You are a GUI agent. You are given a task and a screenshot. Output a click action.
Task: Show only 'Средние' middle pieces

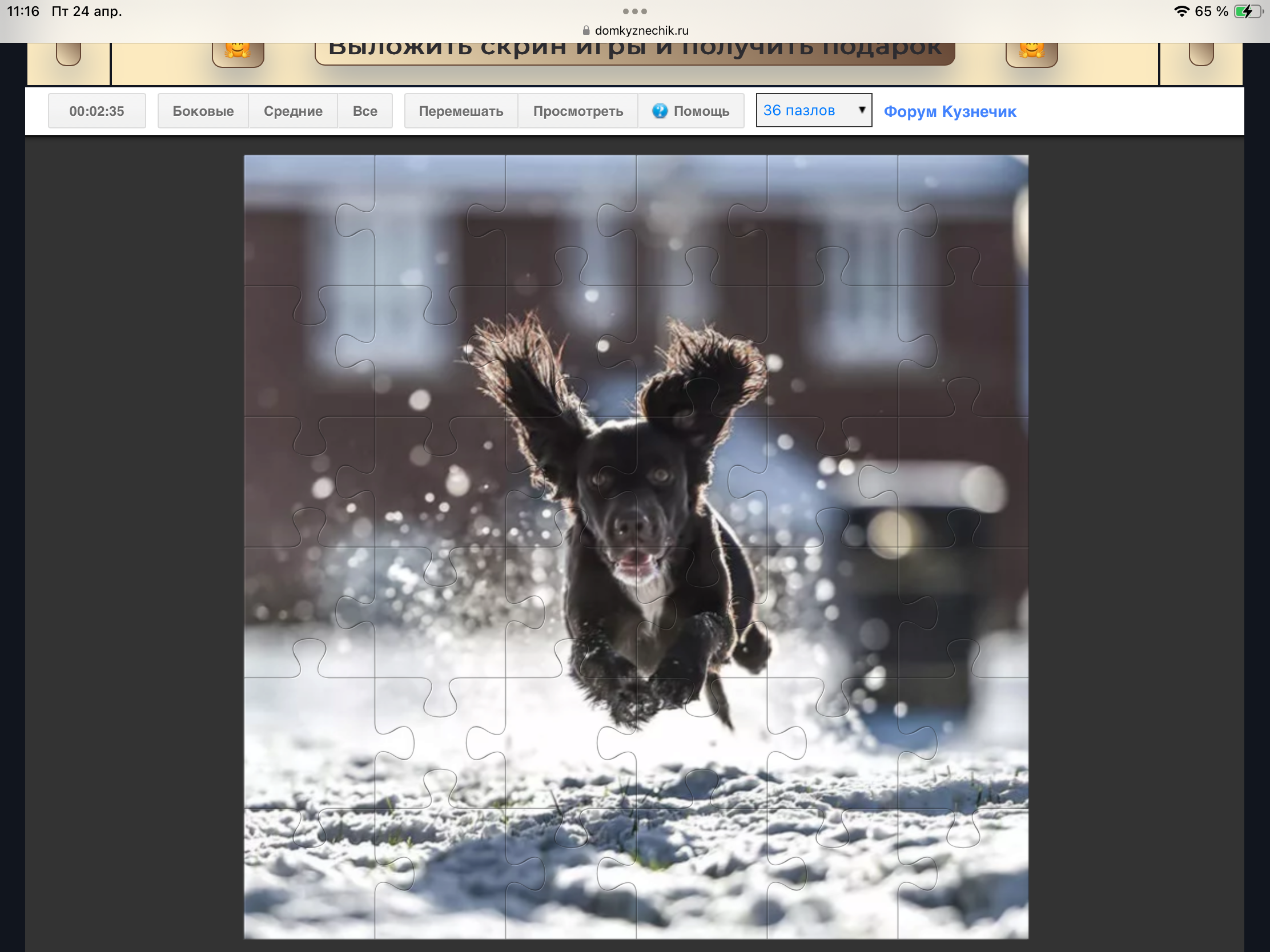click(293, 111)
